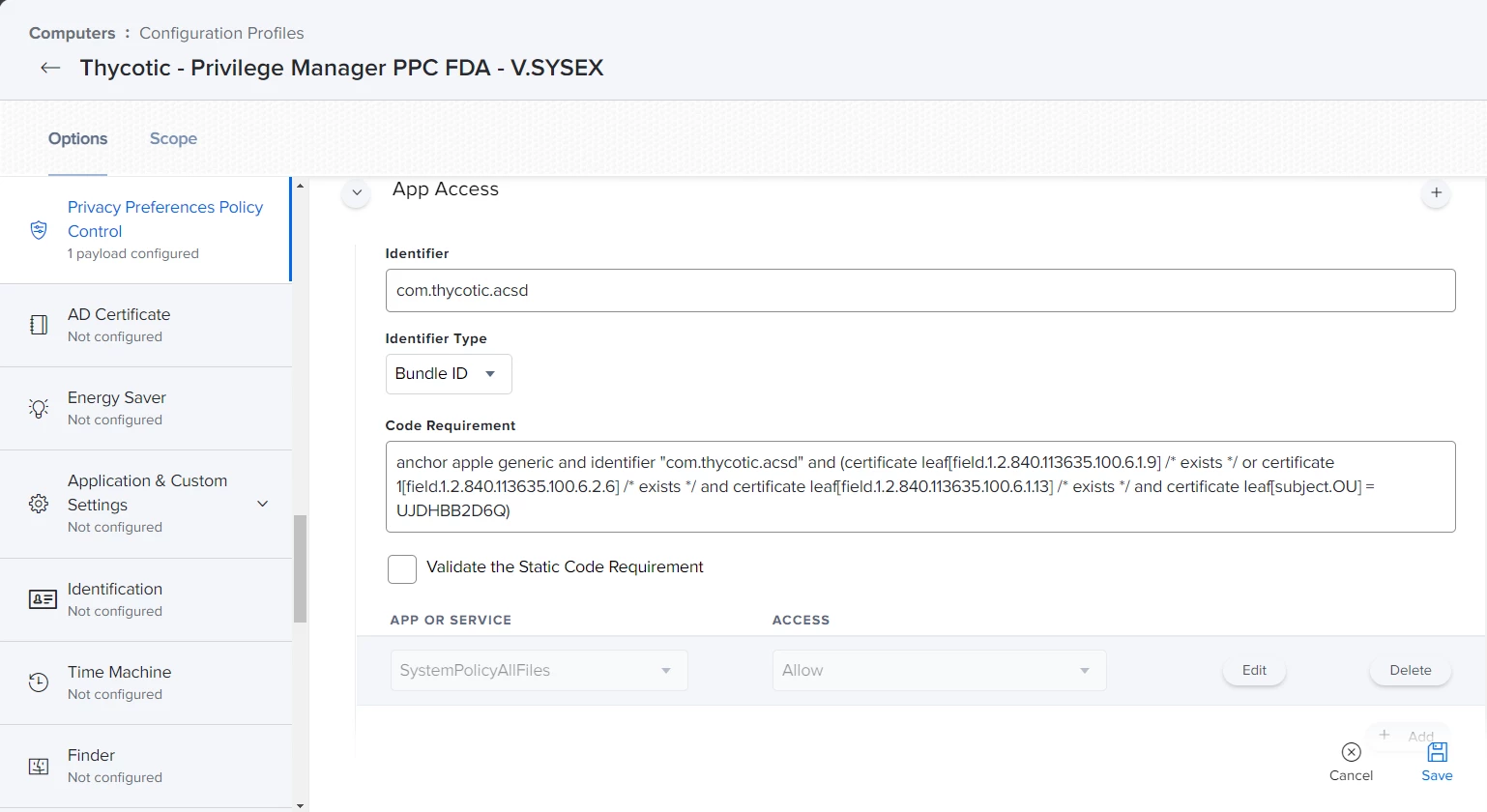Click the App Access heading text
The height and width of the screenshot is (812, 1487).
click(446, 189)
